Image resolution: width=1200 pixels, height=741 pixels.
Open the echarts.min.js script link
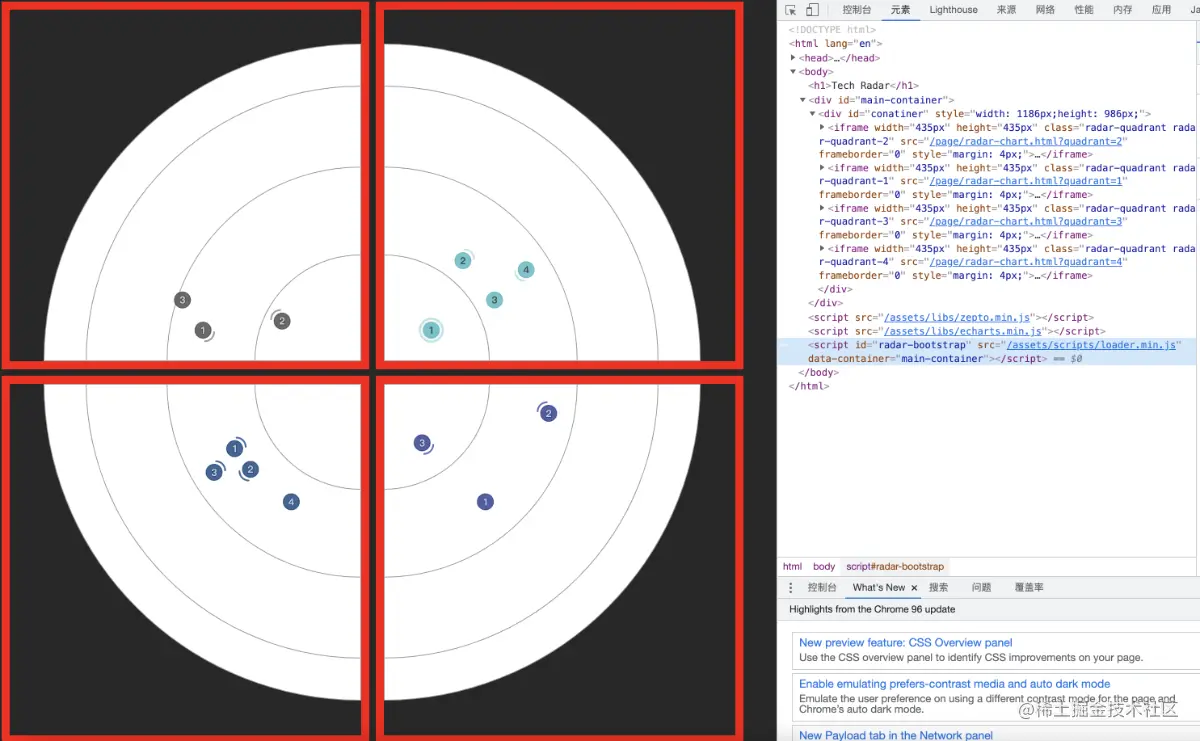(x=964, y=331)
